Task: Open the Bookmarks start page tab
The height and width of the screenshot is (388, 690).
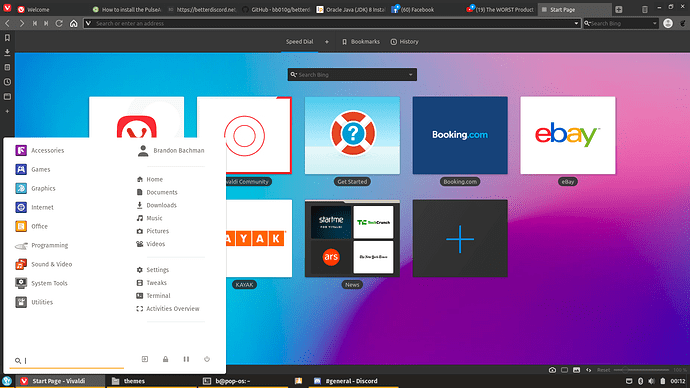Action: (x=361, y=42)
